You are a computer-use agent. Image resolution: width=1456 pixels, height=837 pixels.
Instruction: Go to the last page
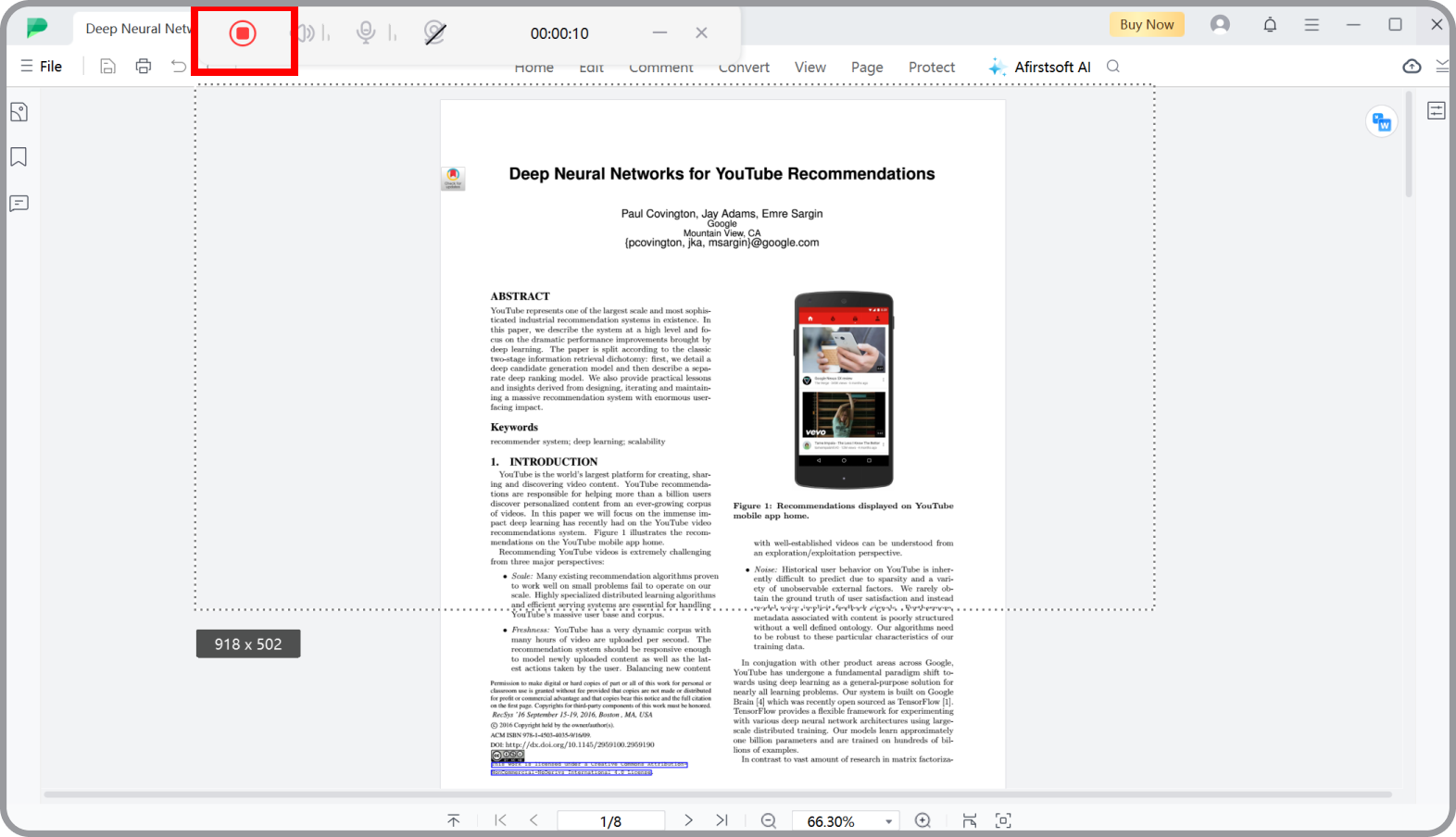click(x=722, y=820)
